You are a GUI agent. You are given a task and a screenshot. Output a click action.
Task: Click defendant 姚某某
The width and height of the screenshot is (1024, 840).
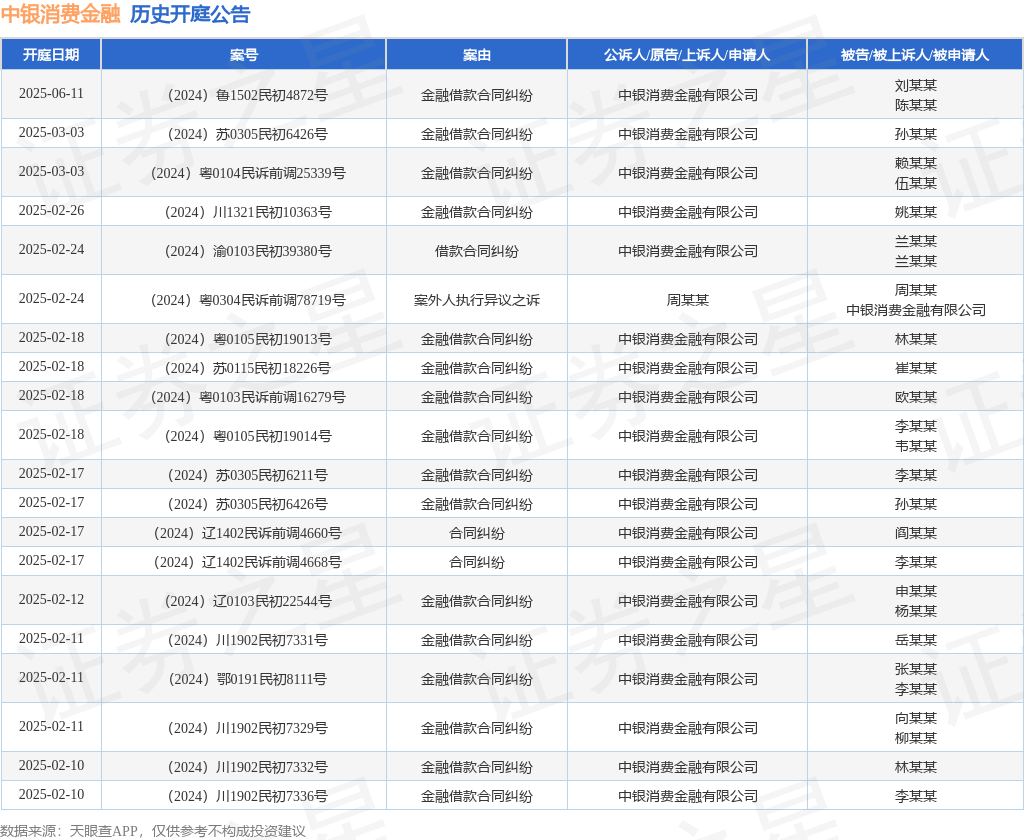click(916, 212)
